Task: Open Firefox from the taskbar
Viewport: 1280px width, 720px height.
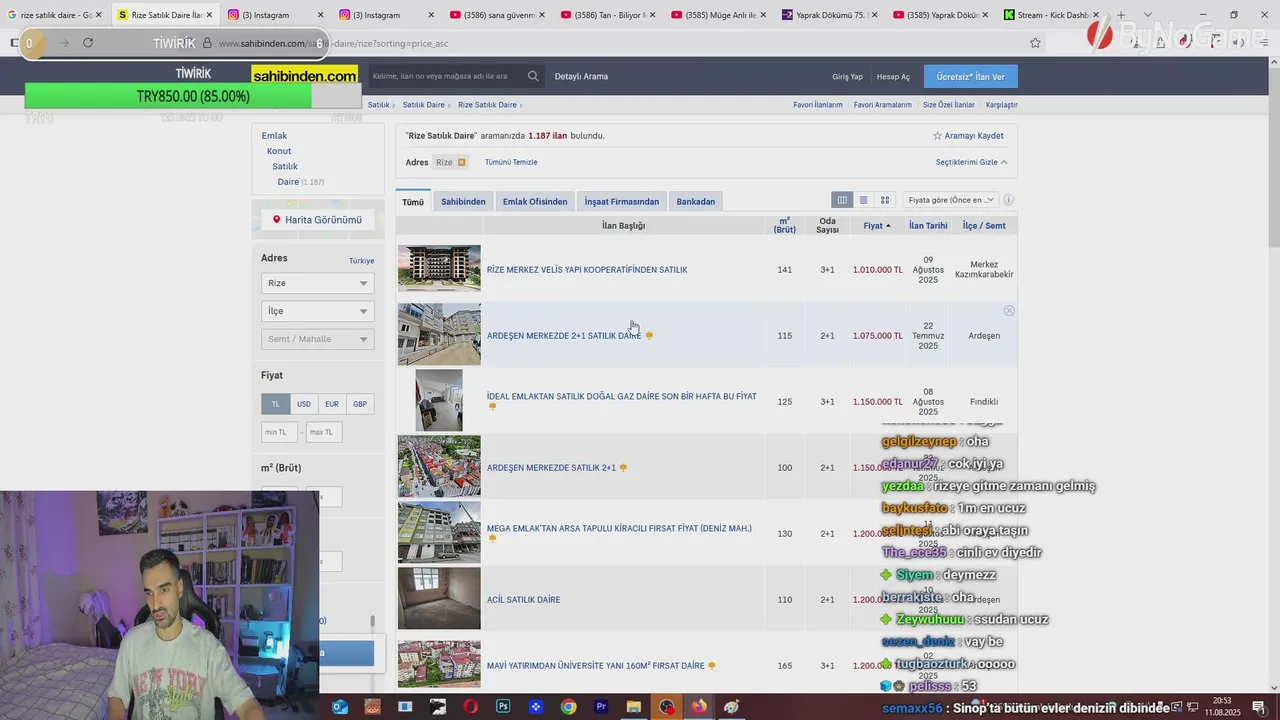Action: coord(699,707)
